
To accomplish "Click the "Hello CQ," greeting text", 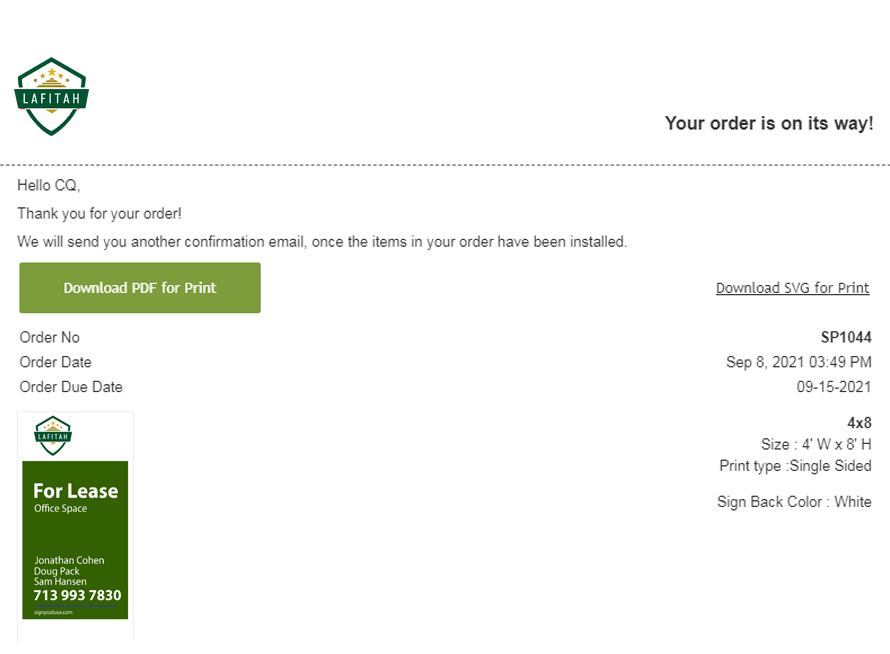I will pyautogui.click(x=48, y=185).
